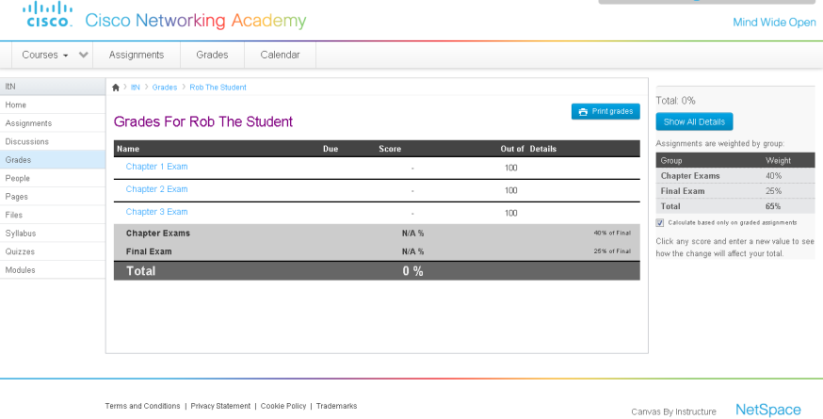
Task: Select Discussions in the course sidebar
Action: (x=27, y=142)
